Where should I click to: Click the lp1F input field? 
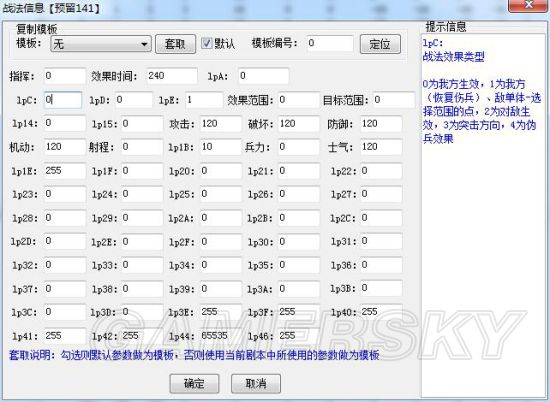pyautogui.click(x=142, y=171)
